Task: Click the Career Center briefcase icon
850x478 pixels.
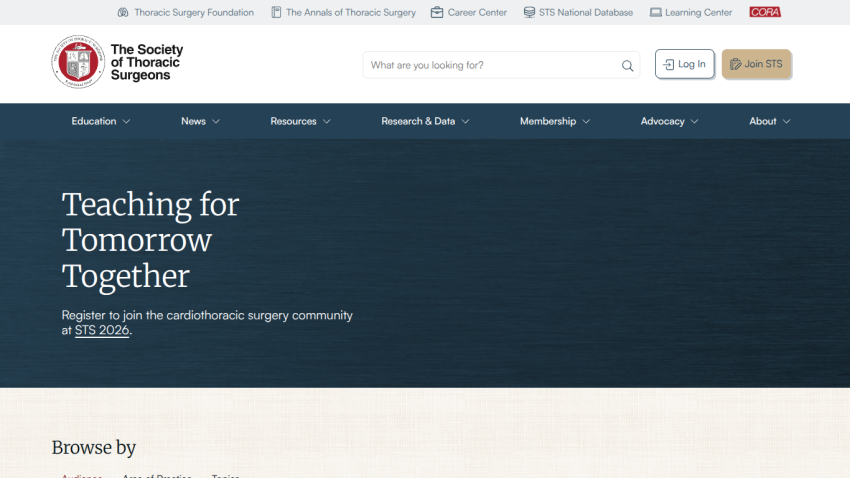Action: pos(437,12)
